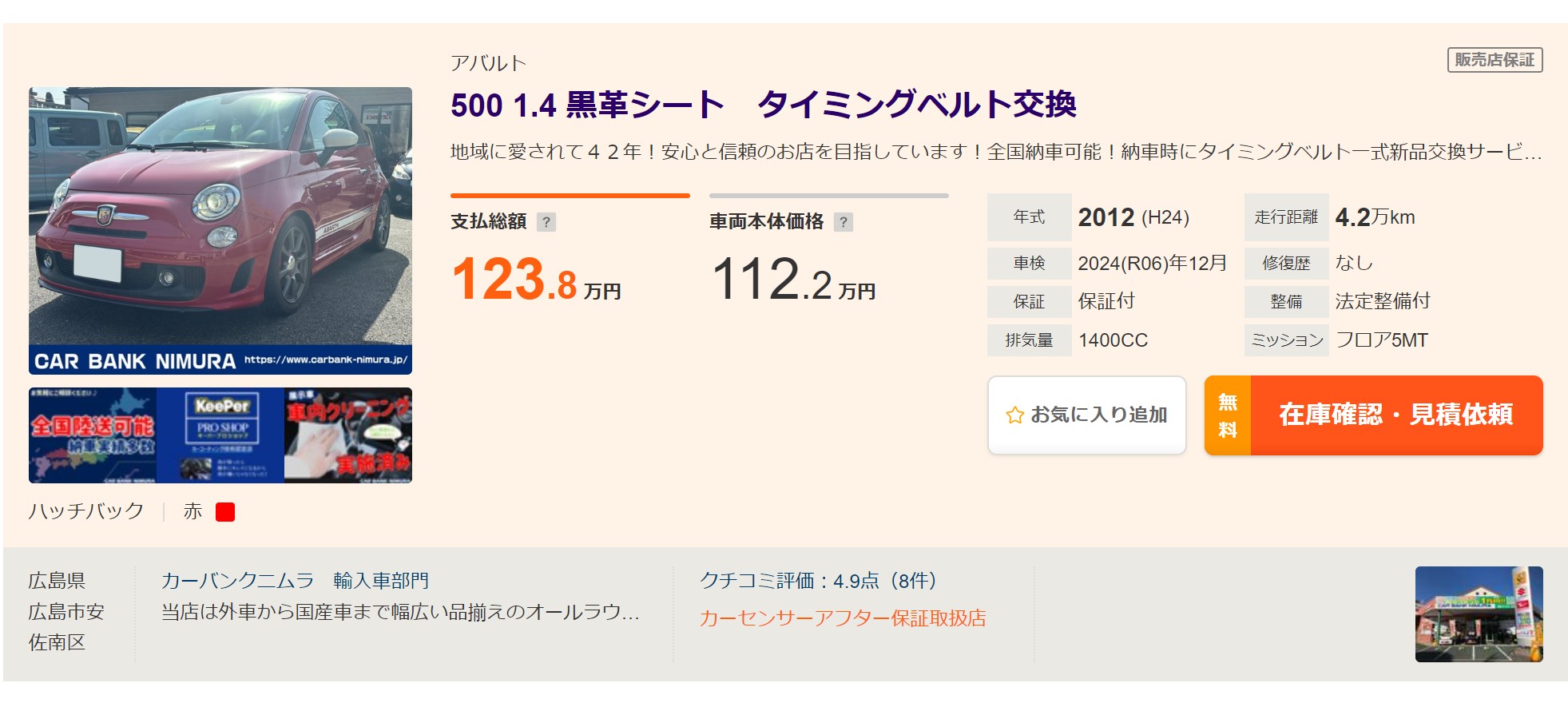The image size is (1568, 707).
Task: Click 修復歴 value なし
Action: (1354, 263)
